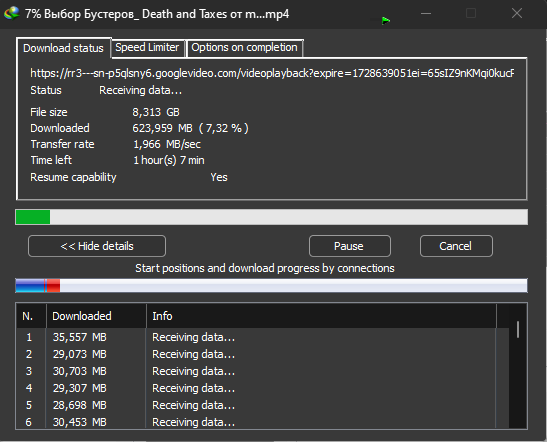
Task: Collapse details with Hide details button
Action: click(97, 246)
